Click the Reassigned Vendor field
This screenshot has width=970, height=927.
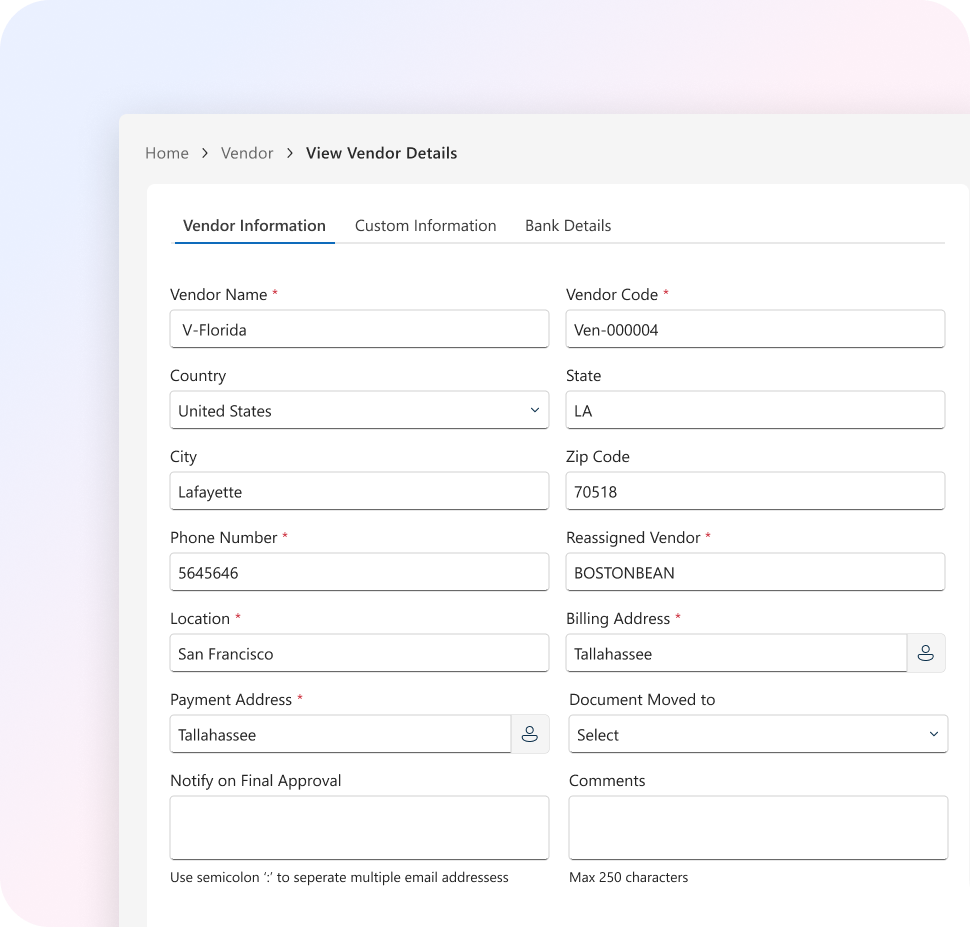click(755, 572)
